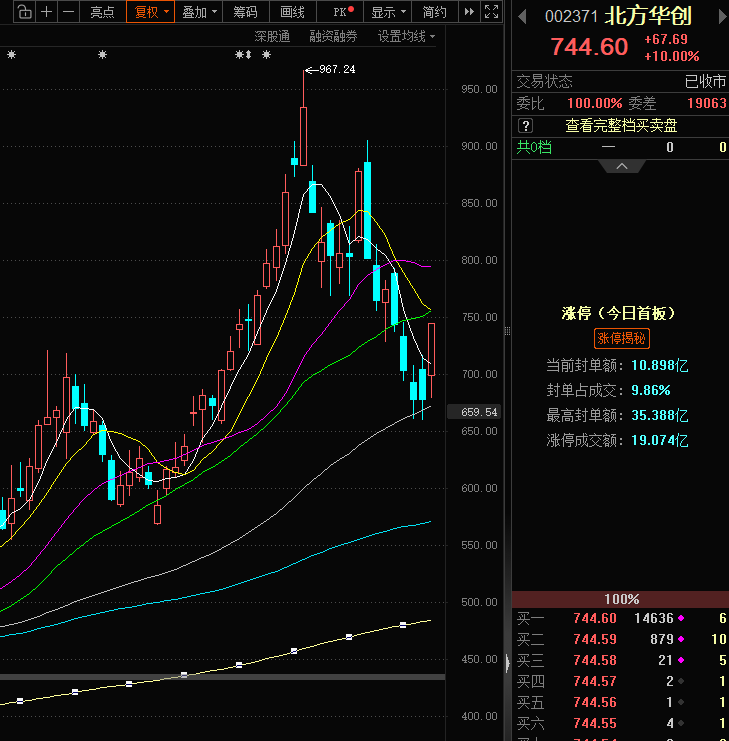
Task: Click the 共0档 sell levels label
Action: (x=534, y=147)
